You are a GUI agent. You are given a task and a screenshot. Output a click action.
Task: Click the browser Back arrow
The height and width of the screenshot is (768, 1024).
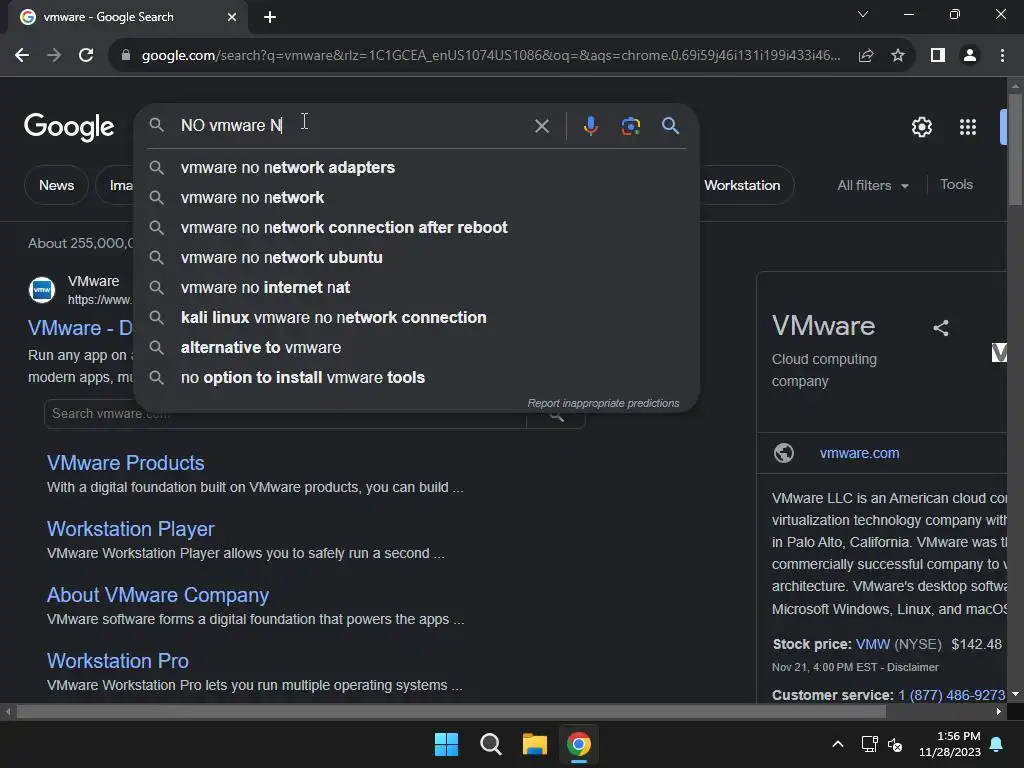click(22, 56)
